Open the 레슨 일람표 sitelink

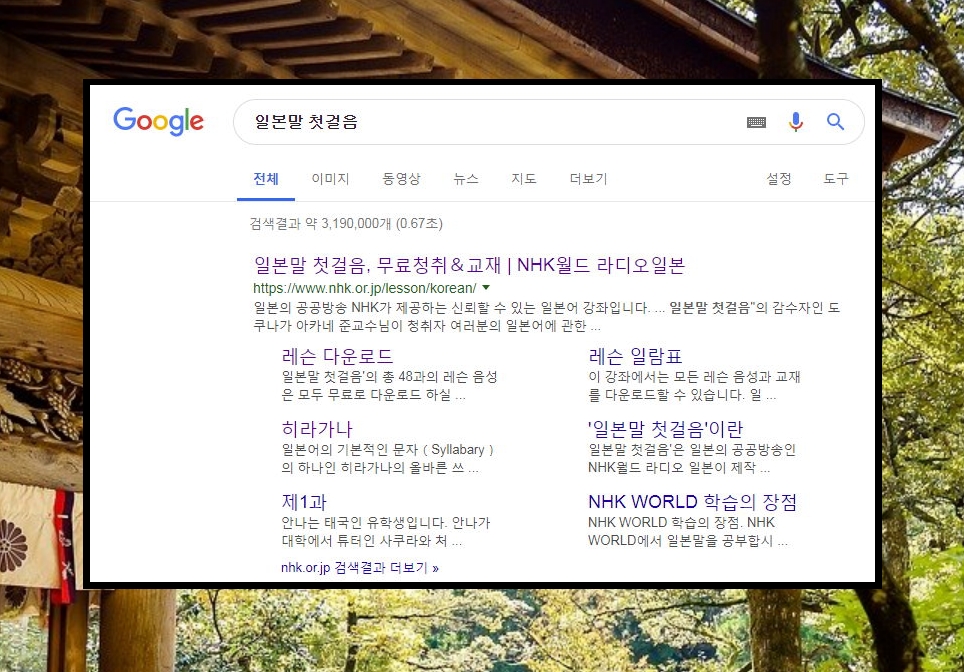pyautogui.click(x=635, y=356)
